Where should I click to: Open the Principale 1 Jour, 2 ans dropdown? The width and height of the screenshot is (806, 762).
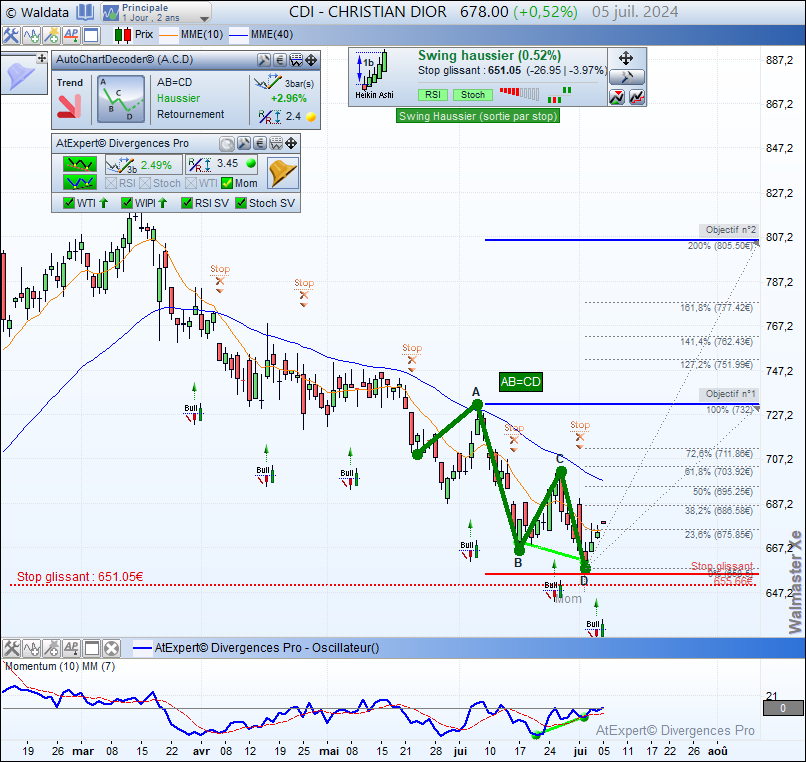156,12
